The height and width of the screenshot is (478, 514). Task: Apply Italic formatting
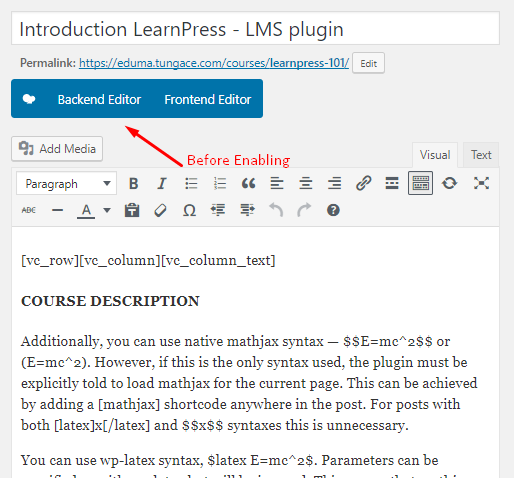pyautogui.click(x=162, y=183)
